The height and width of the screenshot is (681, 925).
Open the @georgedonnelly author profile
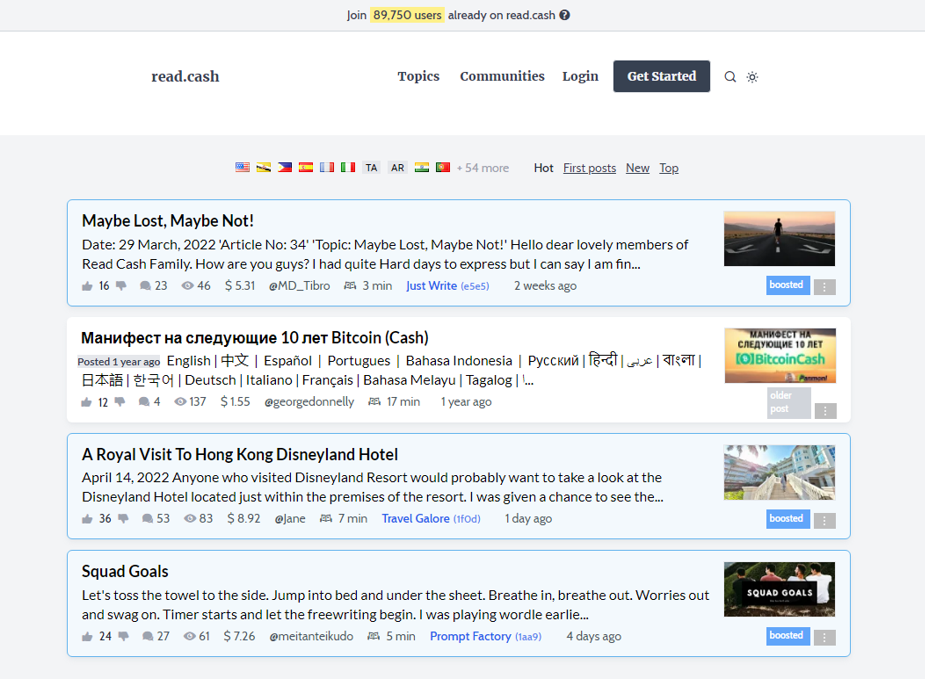pyautogui.click(x=309, y=402)
